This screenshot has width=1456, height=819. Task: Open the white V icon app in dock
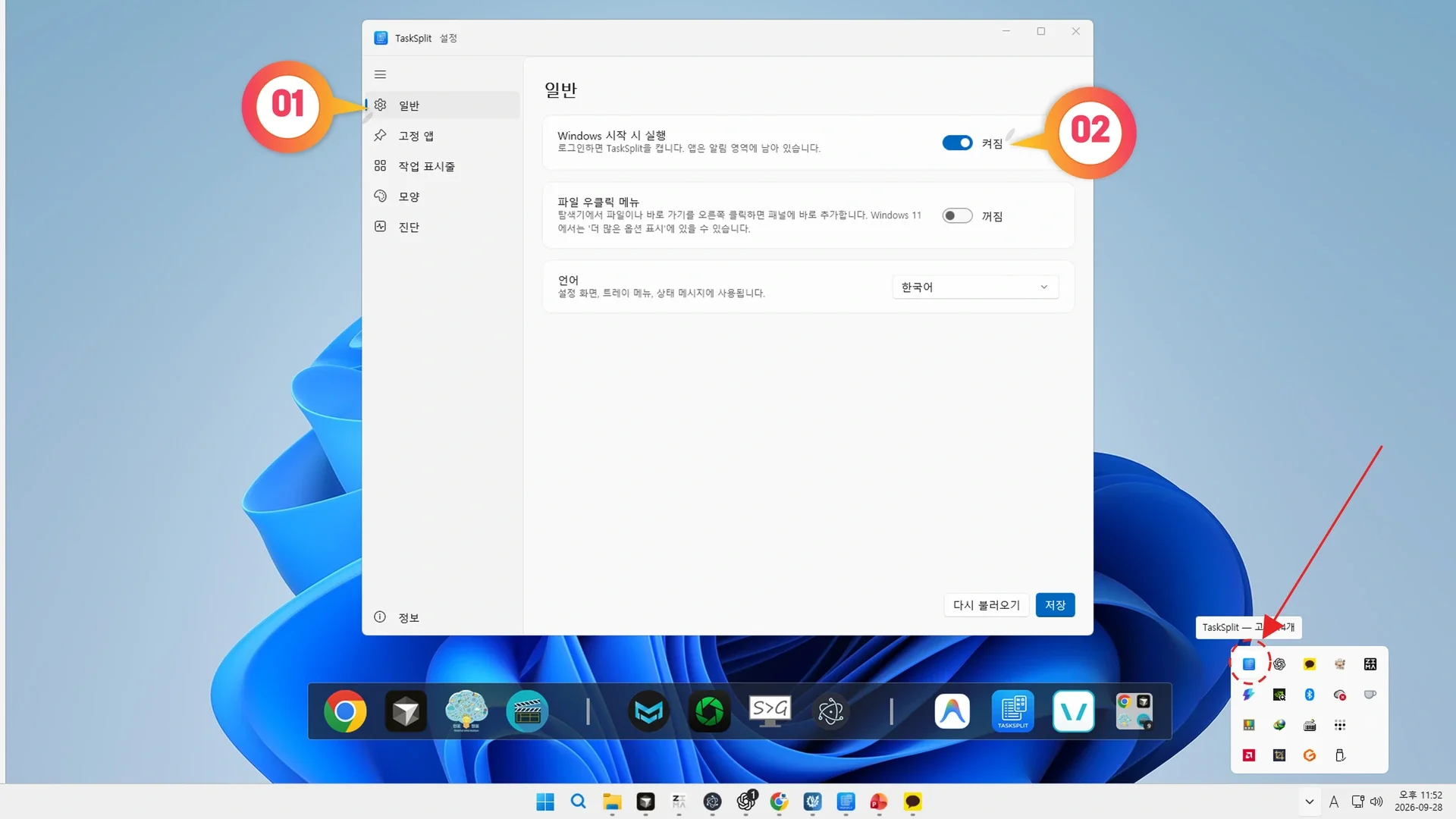pos(1073,711)
